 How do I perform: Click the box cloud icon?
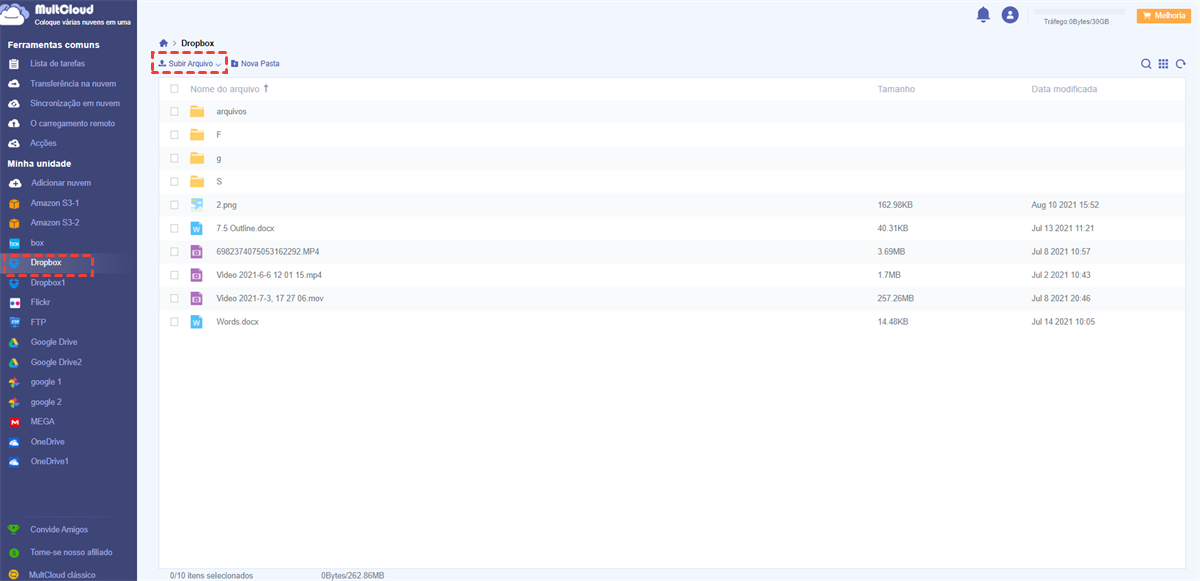tap(14, 243)
